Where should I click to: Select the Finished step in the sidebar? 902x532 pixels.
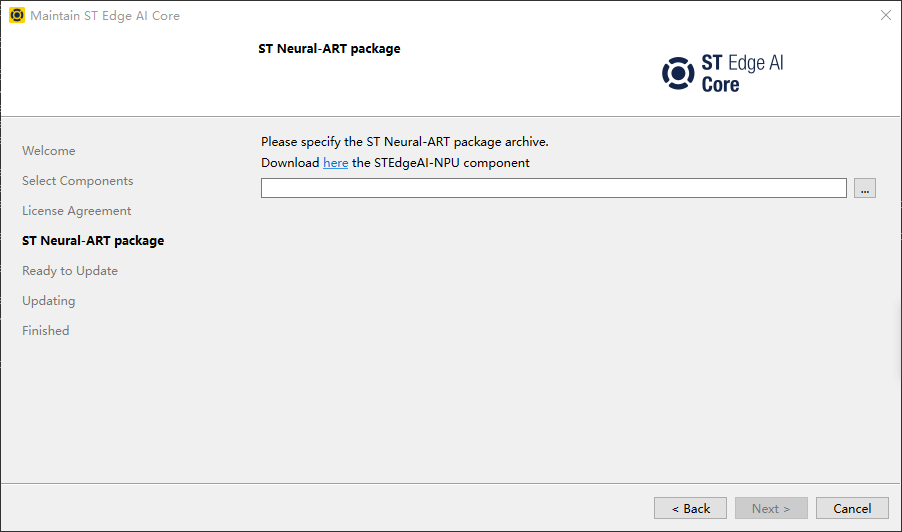point(46,331)
